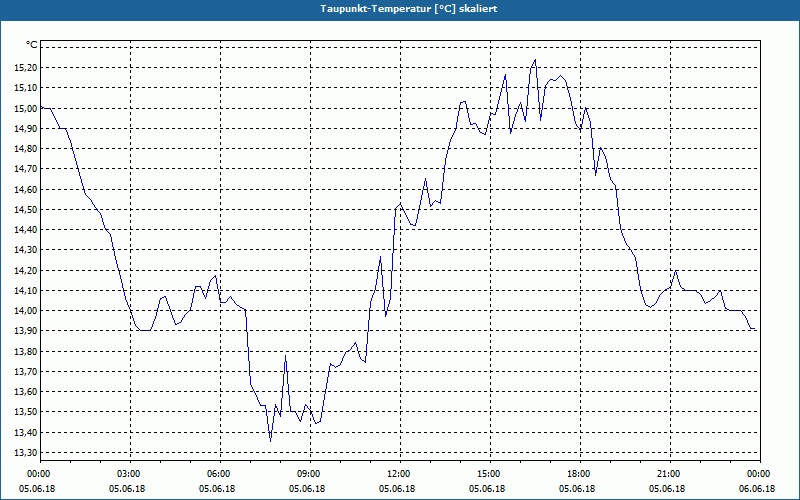800x500 pixels.
Task: Click the 13,60 y-axis value
Action: coord(26,392)
